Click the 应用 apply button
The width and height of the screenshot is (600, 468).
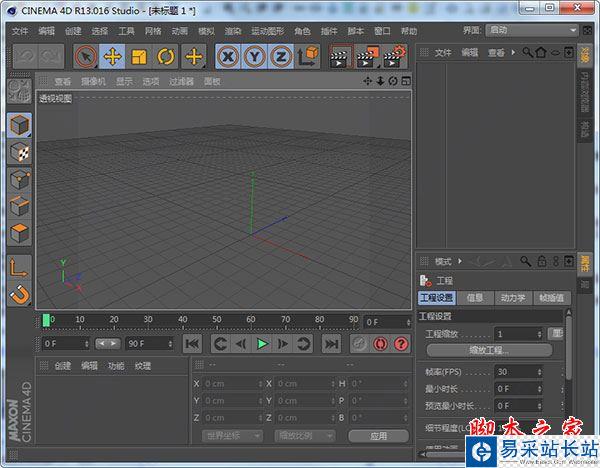[x=378, y=436]
